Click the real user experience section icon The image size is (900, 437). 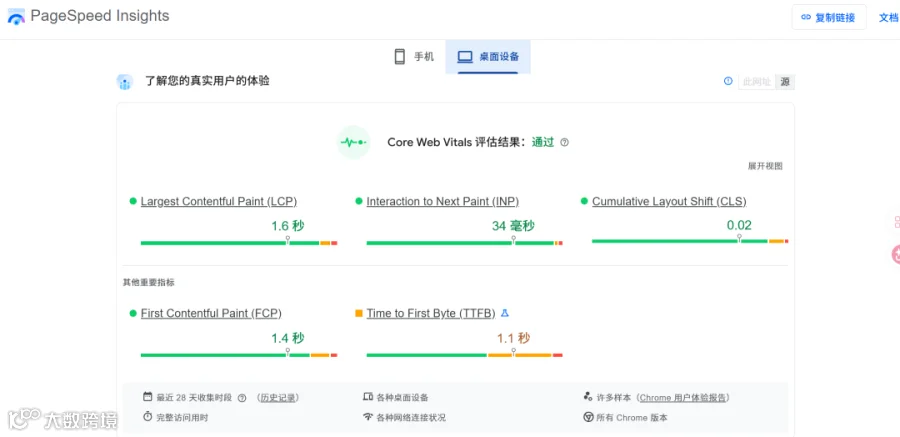point(125,82)
